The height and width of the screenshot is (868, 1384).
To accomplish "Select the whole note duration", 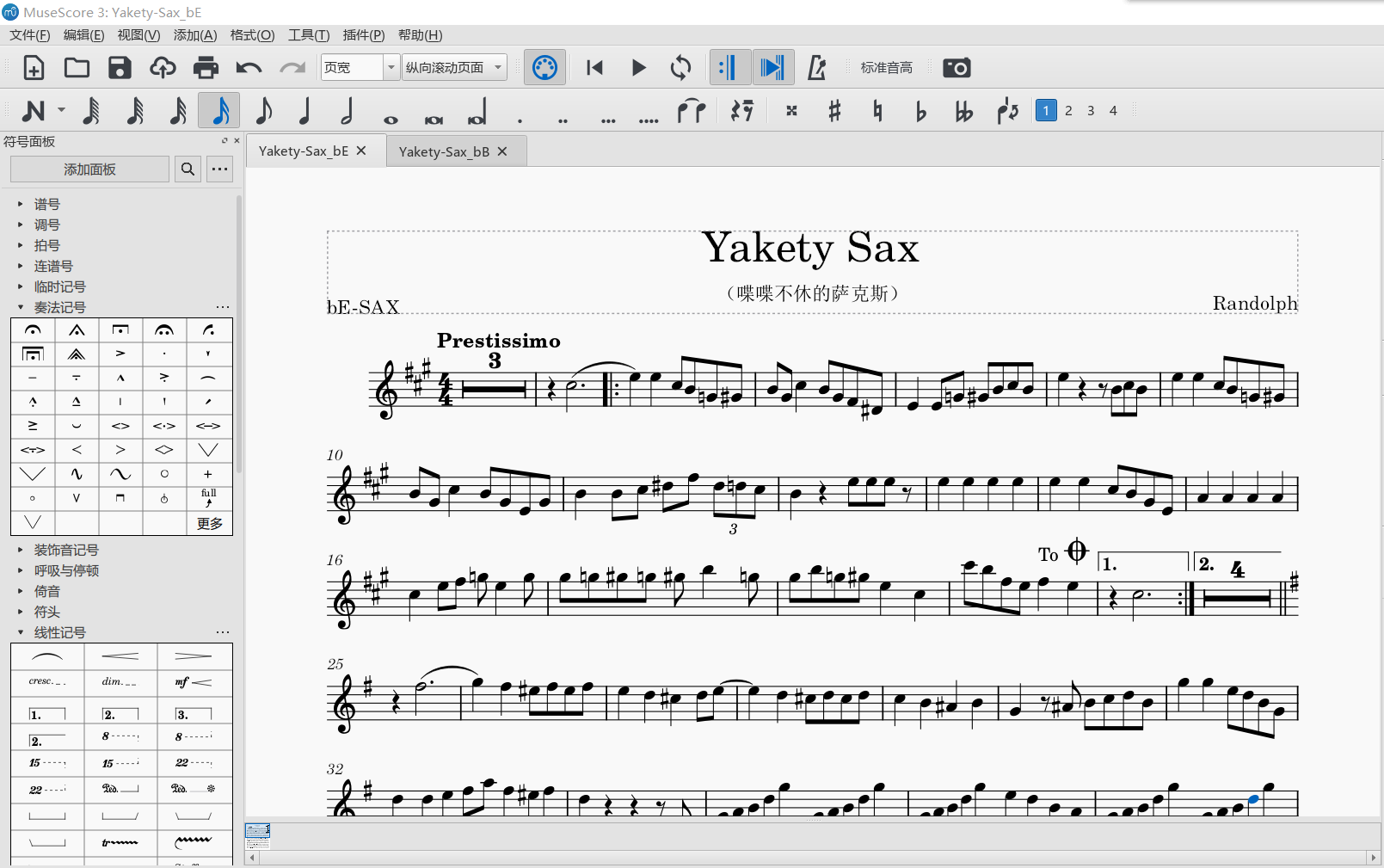I will click(x=391, y=119).
